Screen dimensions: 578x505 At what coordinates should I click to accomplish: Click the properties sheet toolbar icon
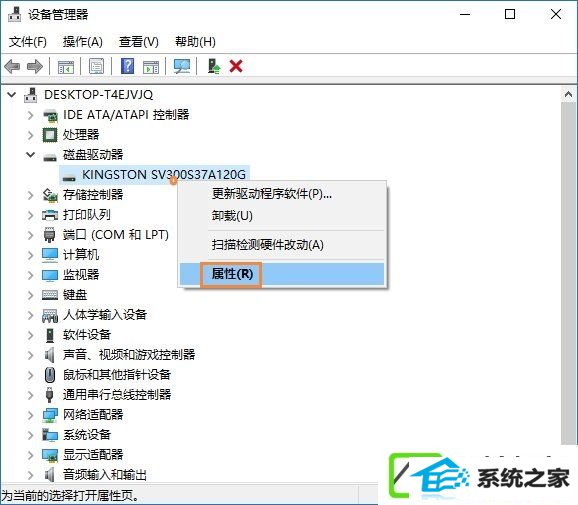pos(96,66)
